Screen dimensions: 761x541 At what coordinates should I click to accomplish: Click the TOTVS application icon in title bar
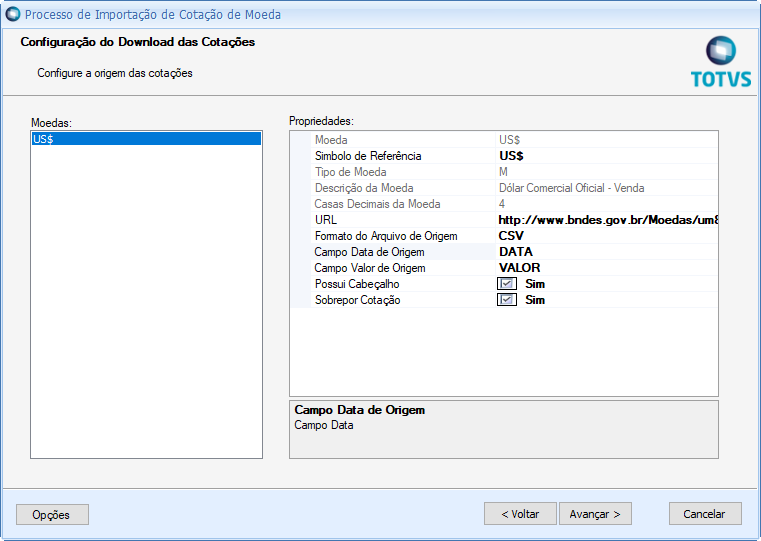point(13,14)
